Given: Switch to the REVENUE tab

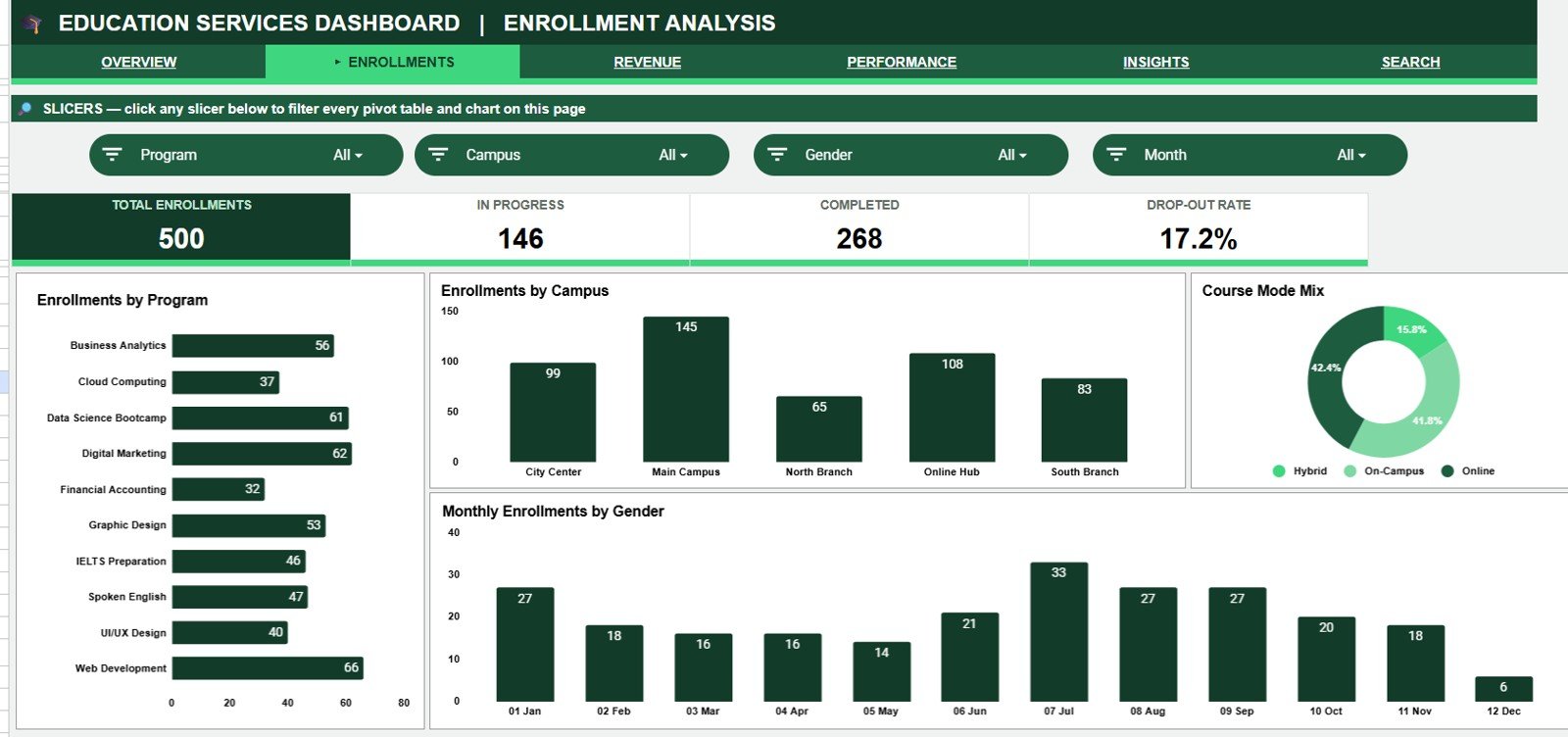Looking at the screenshot, I should coord(647,62).
